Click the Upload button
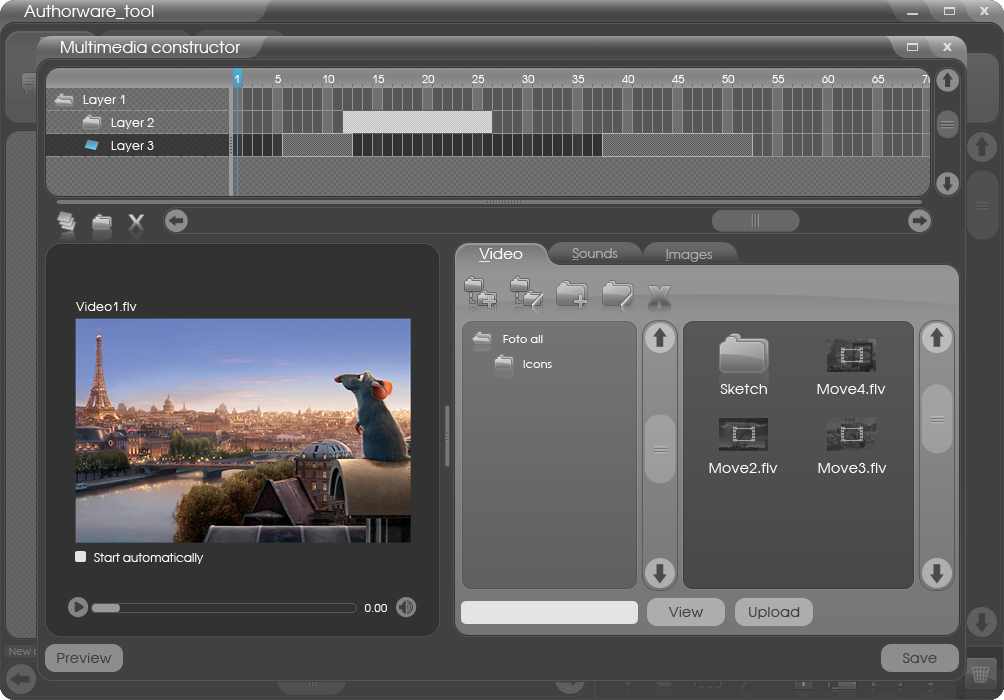1004x700 pixels. [773, 612]
